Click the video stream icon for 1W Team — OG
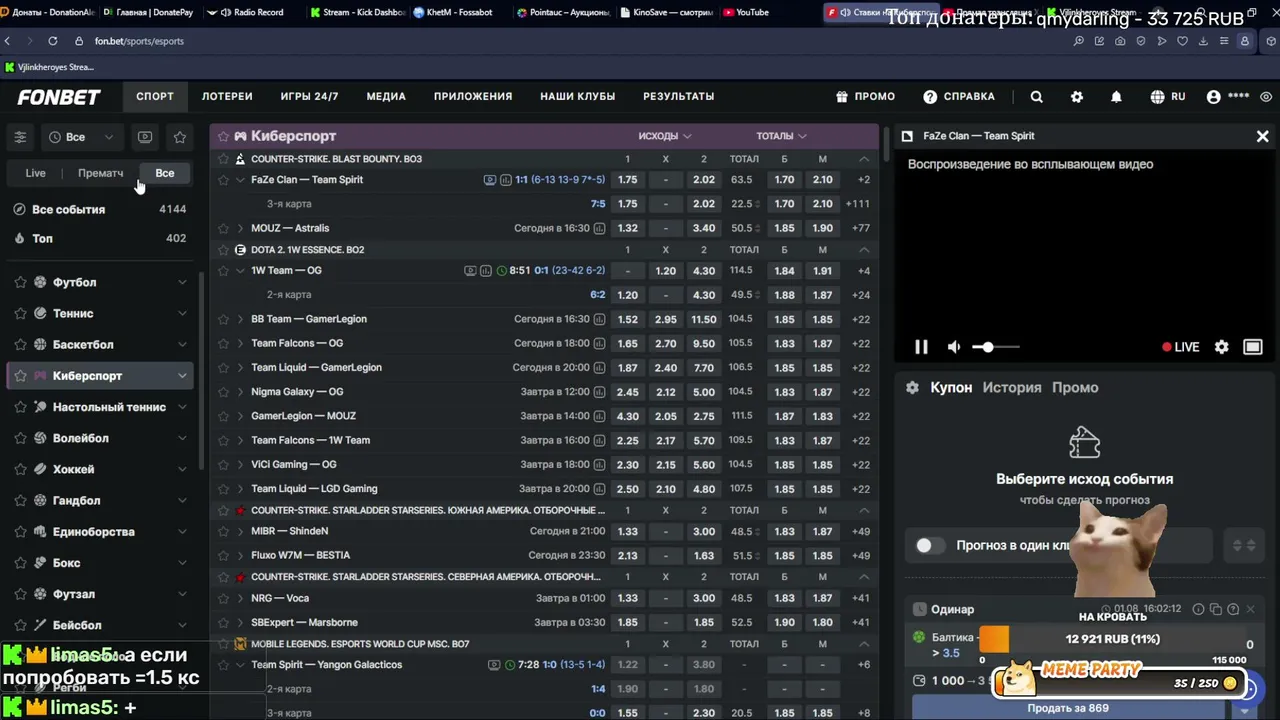The height and width of the screenshot is (720, 1280). pyautogui.click(x=470, y=271)
